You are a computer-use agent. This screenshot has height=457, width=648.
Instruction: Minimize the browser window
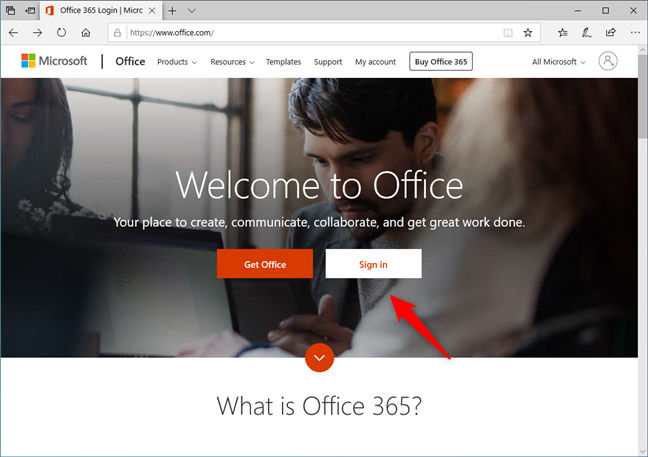578,11
